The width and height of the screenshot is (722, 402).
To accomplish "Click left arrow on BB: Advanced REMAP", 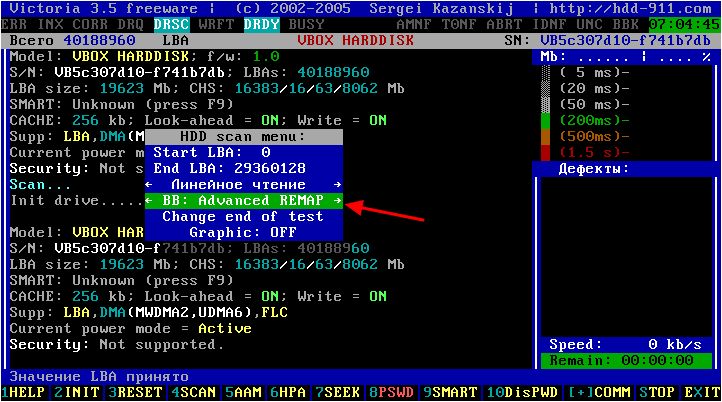I will [149, 201].
